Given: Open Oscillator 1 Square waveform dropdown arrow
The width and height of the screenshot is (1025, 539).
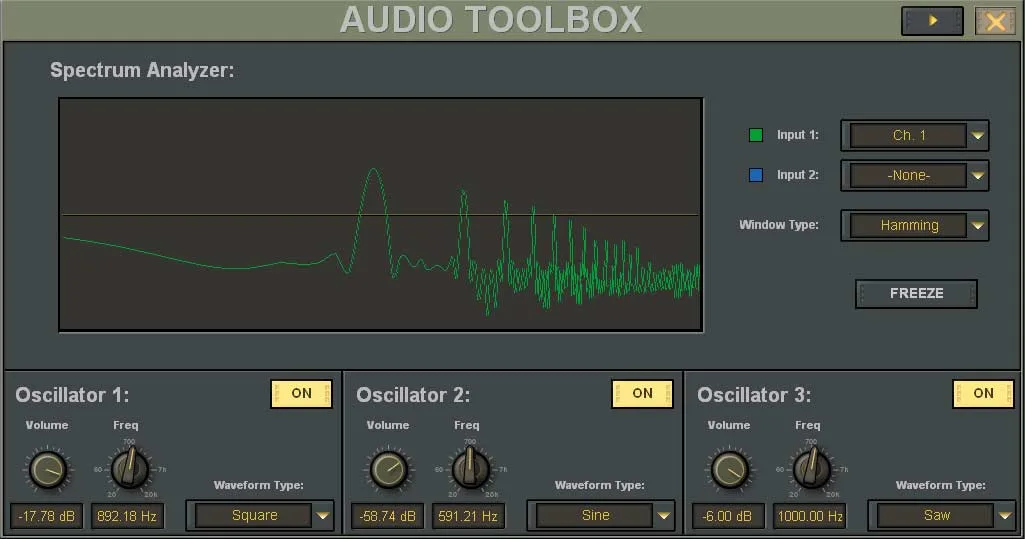Looking at the screenshot, I should [x=323, y=516].
